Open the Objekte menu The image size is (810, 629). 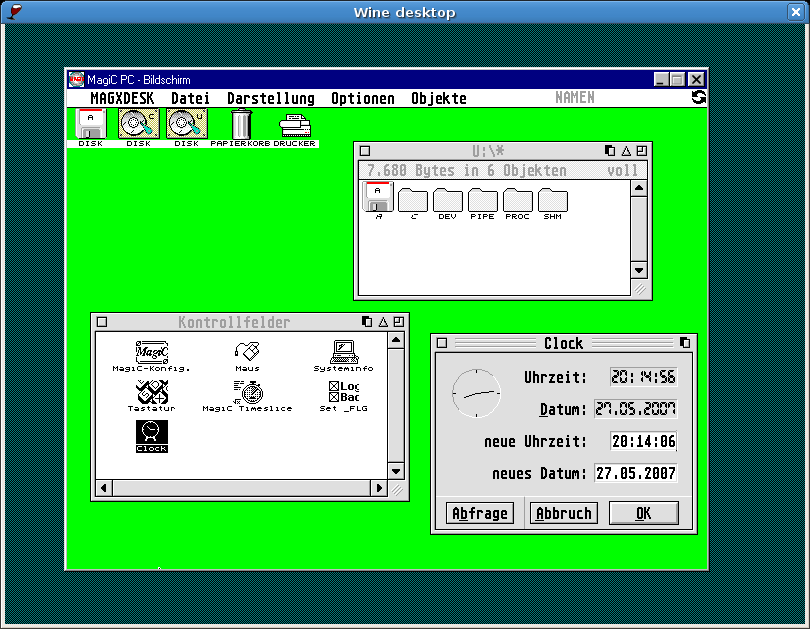439,98
